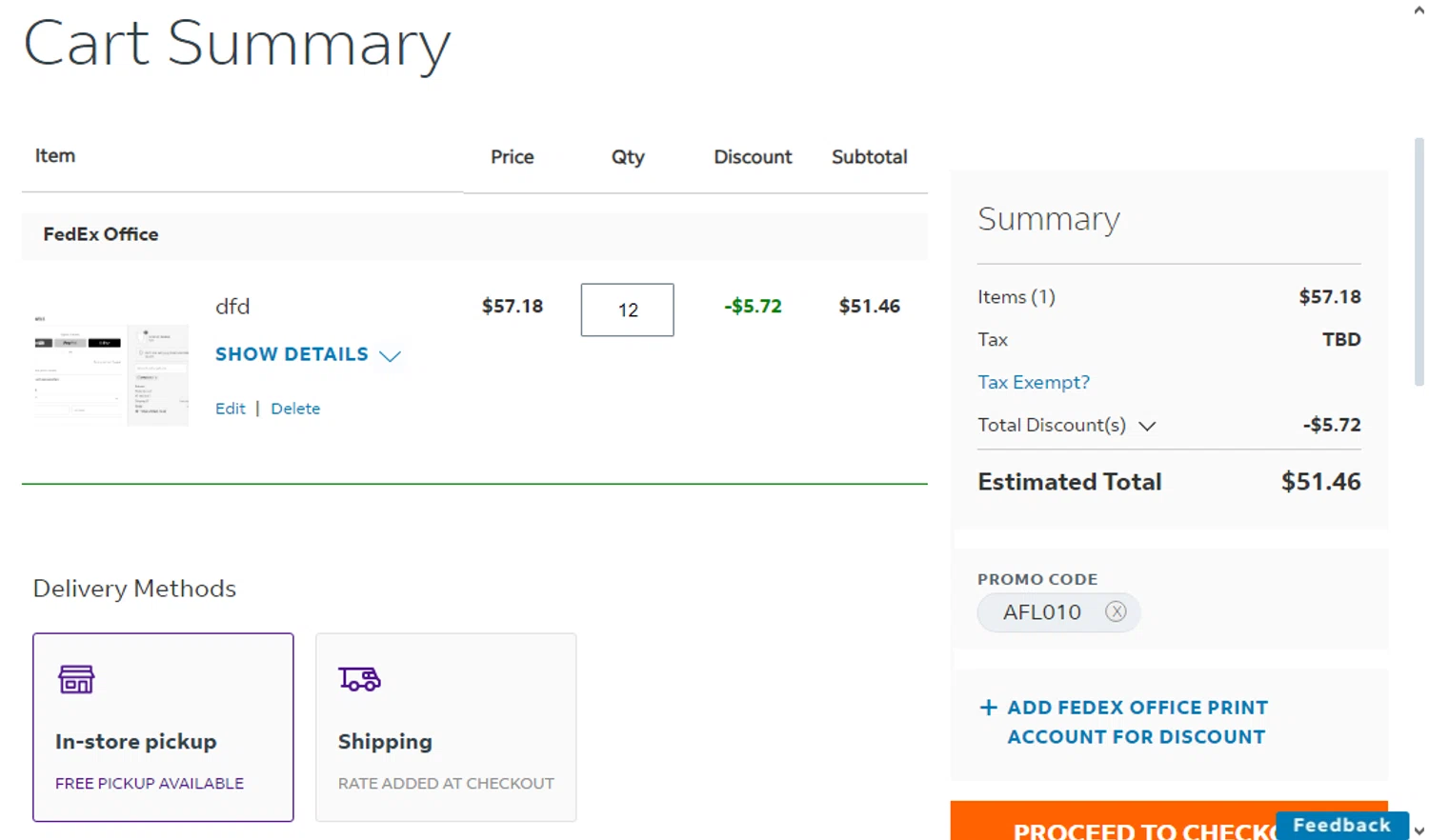Click the in-store pickup storefront icon

76,679
